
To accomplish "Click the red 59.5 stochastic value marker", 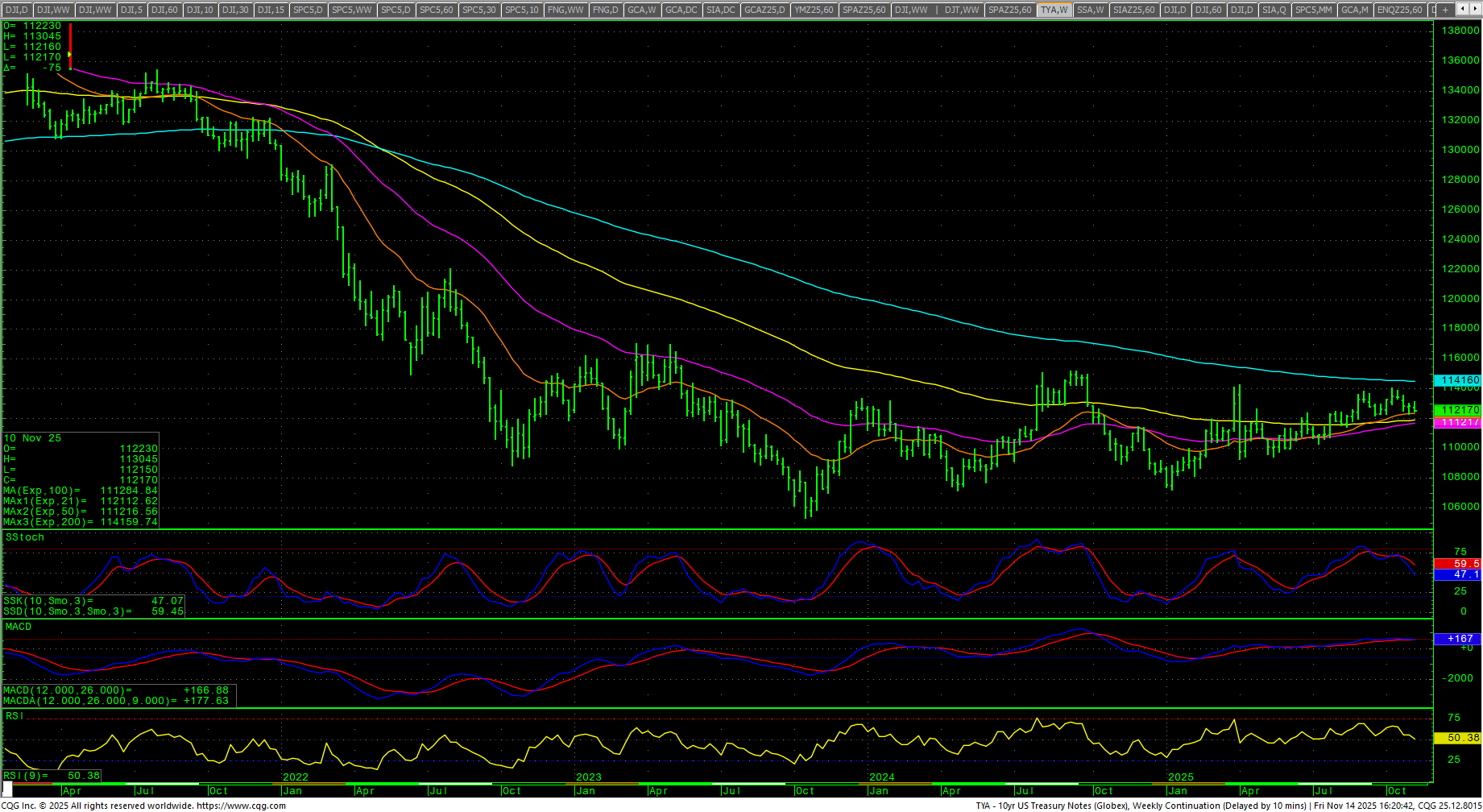I will (1459, 564).
